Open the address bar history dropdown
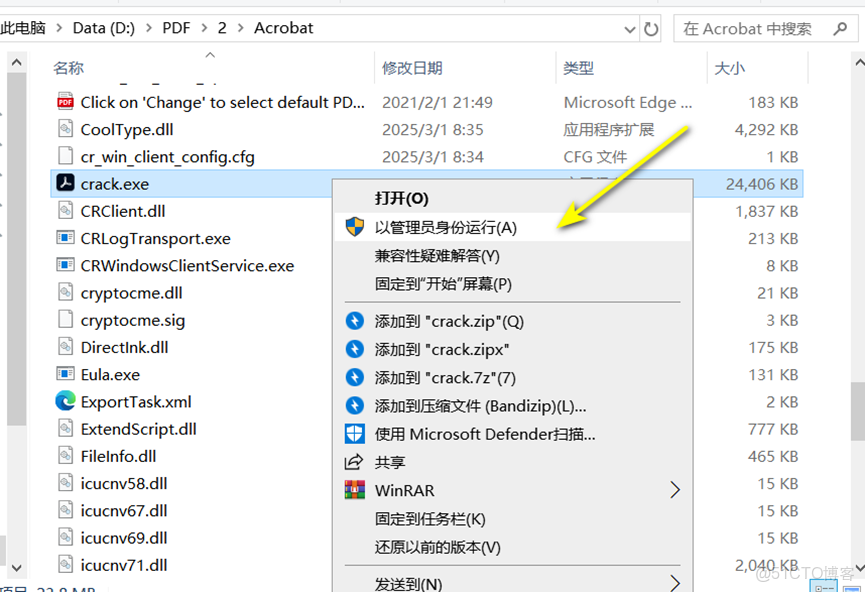865x592 pixels. click(x=630, y=28)
